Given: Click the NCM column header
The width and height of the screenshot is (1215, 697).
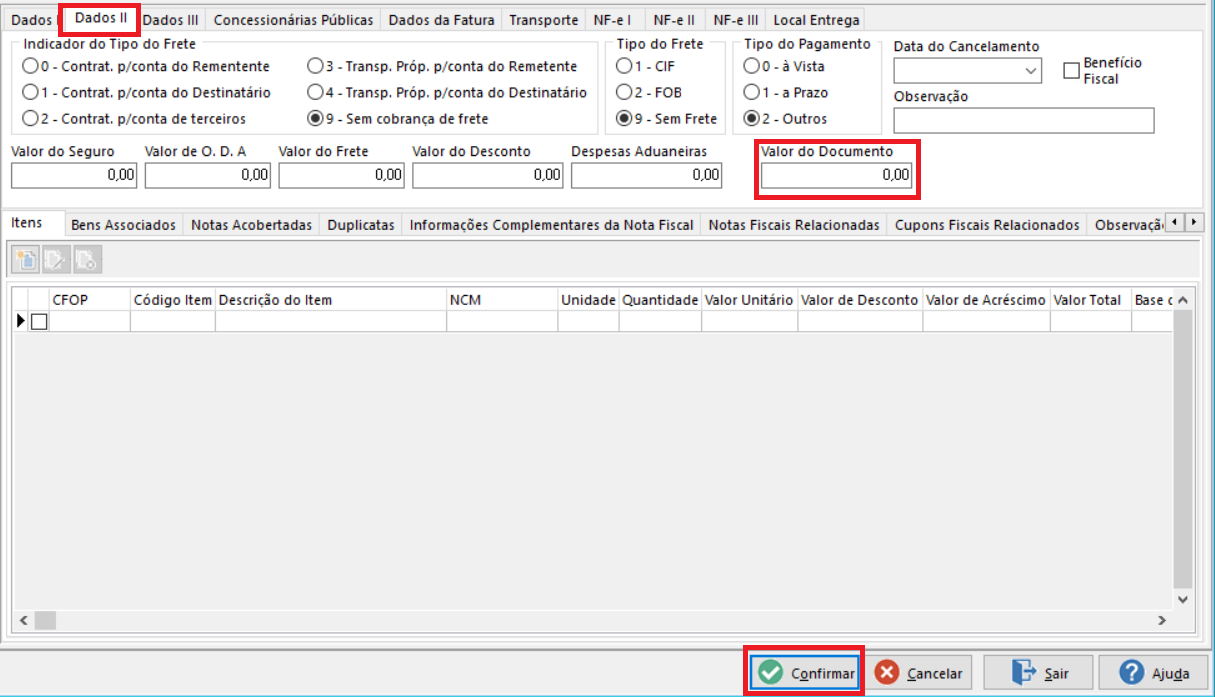Looking at the screenshot, I should tap(502, 300).
